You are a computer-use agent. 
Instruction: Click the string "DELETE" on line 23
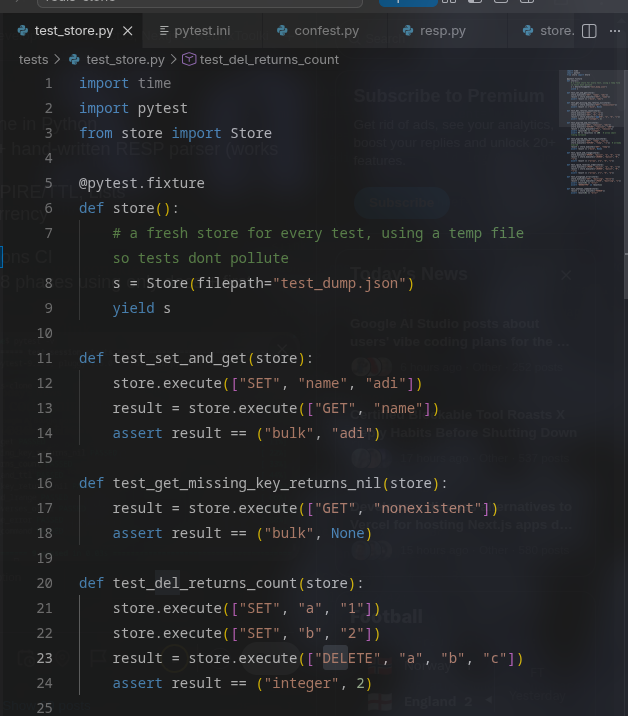[348, 658]
